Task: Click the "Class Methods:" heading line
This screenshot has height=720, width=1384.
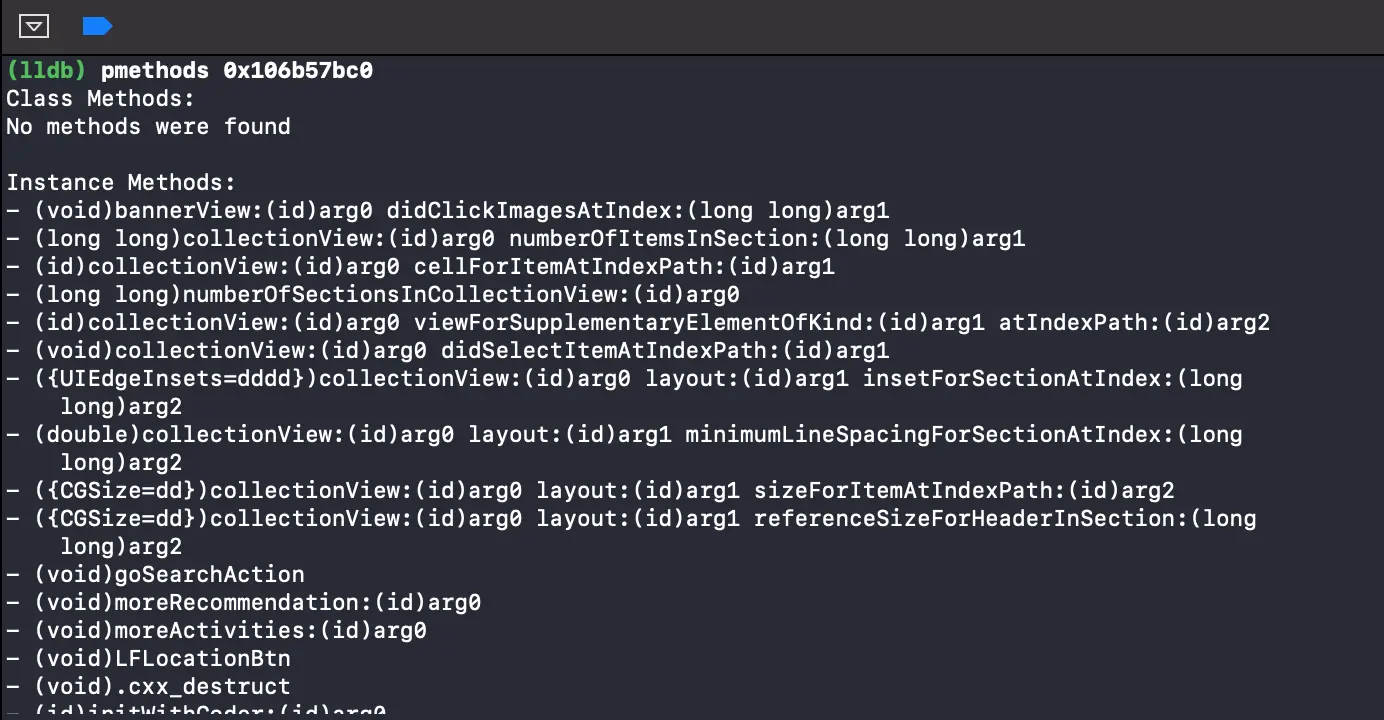Action: pyautogui.click(x=100, y=99)
